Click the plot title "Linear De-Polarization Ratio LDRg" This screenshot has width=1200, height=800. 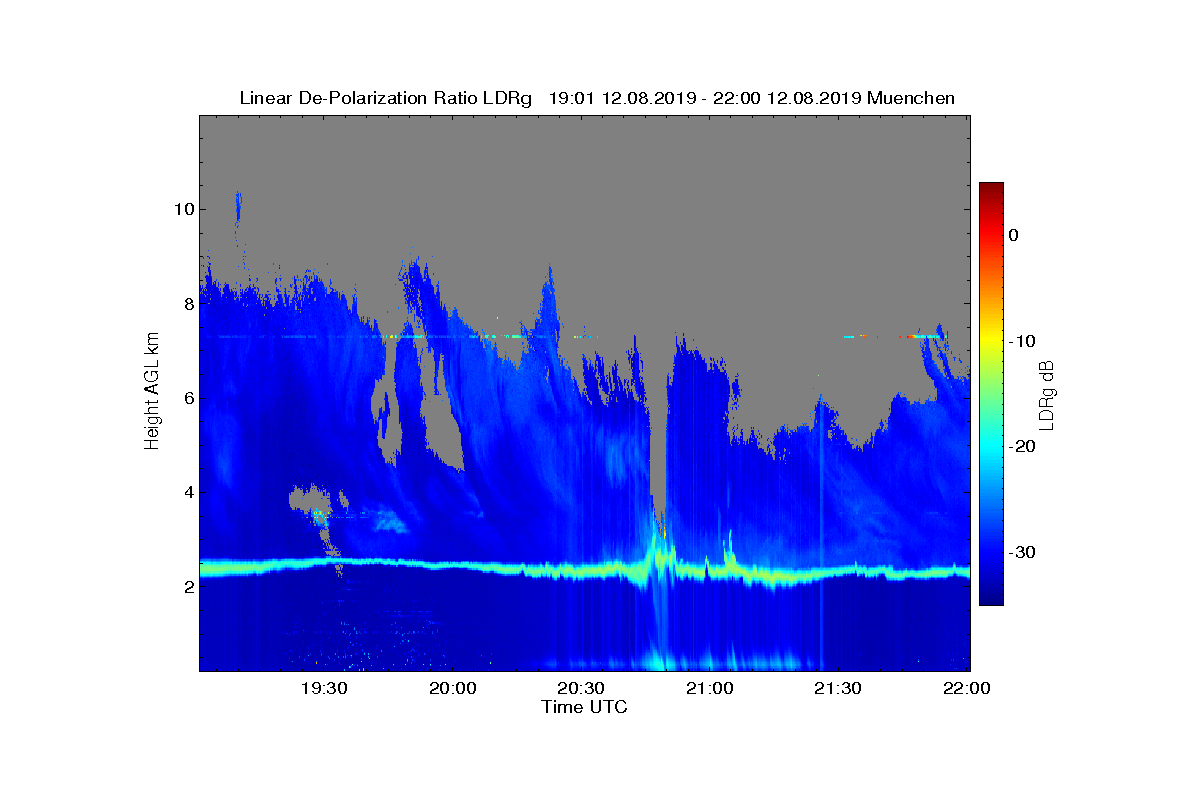pyautogui.click(x=387, y=98)
